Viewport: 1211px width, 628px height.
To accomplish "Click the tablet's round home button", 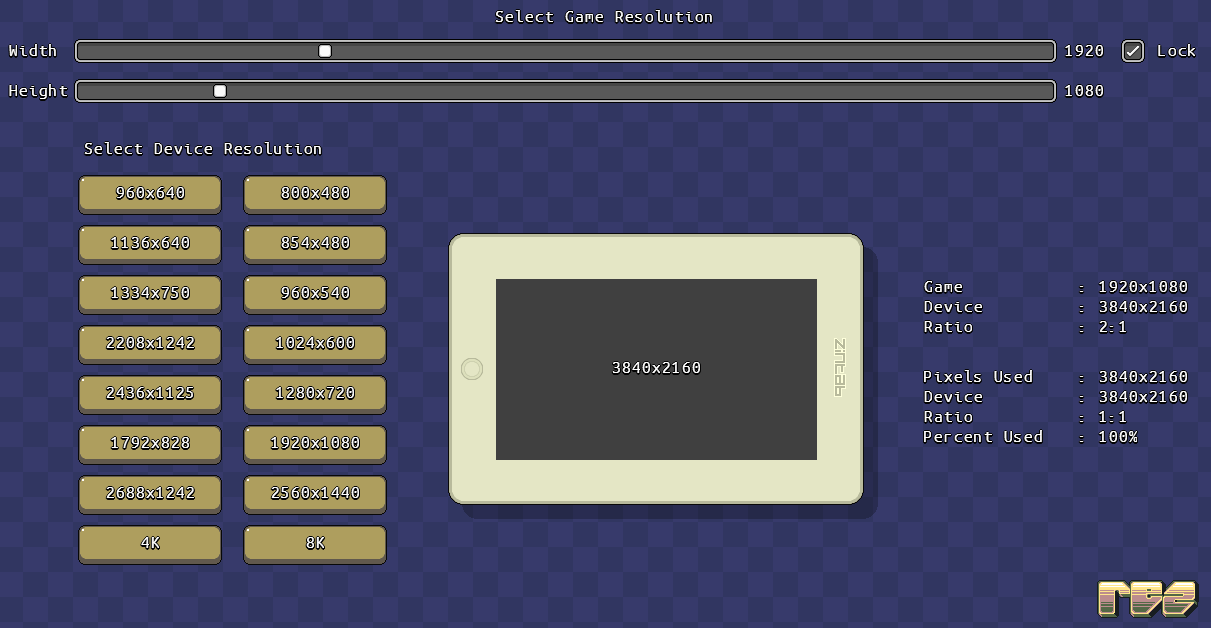I will tap(472, 369).
